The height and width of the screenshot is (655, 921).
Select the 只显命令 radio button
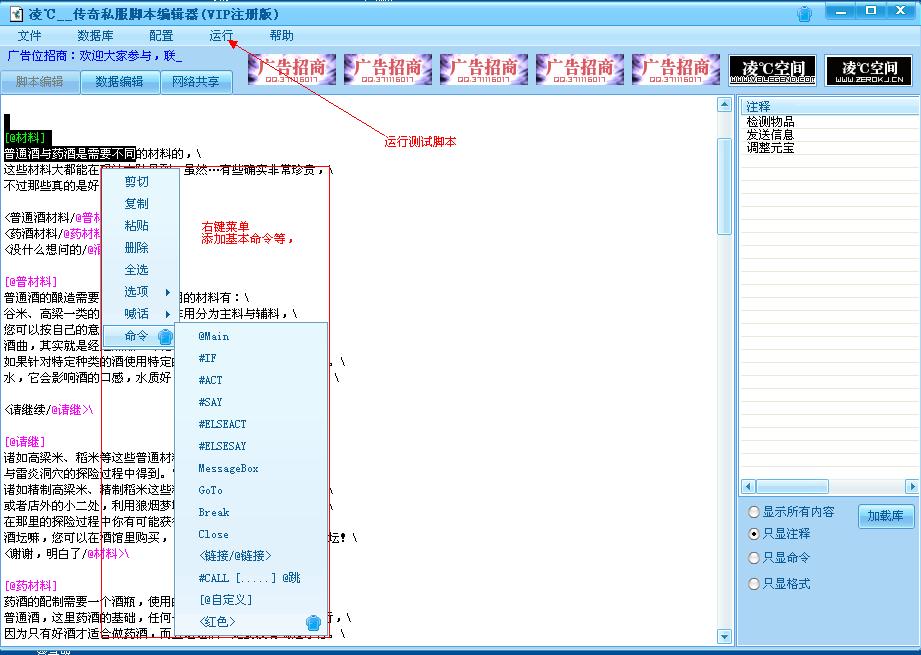point(754,558)
